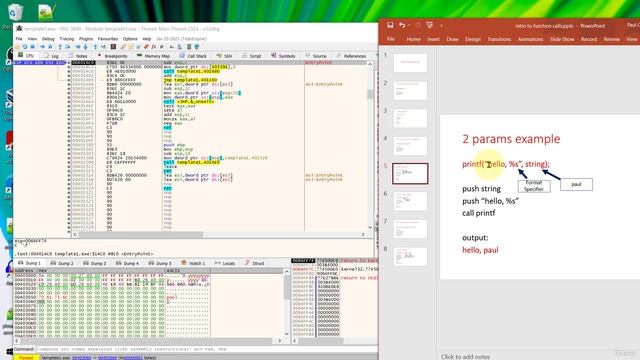Open the Recycle Bin desktop icon

14,12
